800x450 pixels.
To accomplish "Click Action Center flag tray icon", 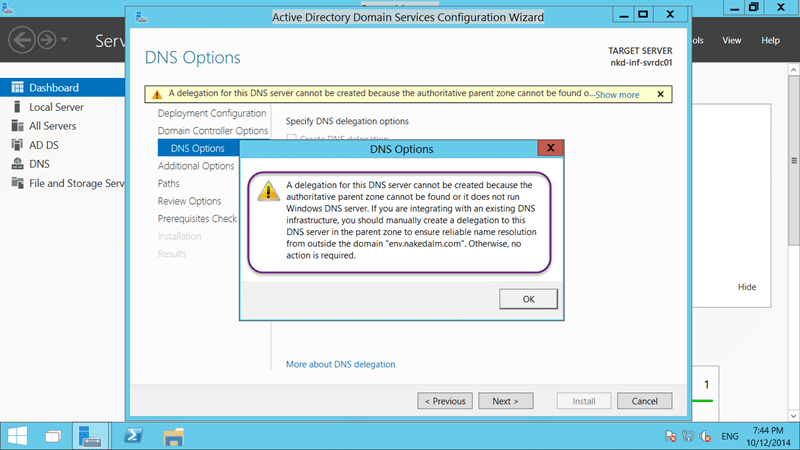I will click(x=670, y=436).
